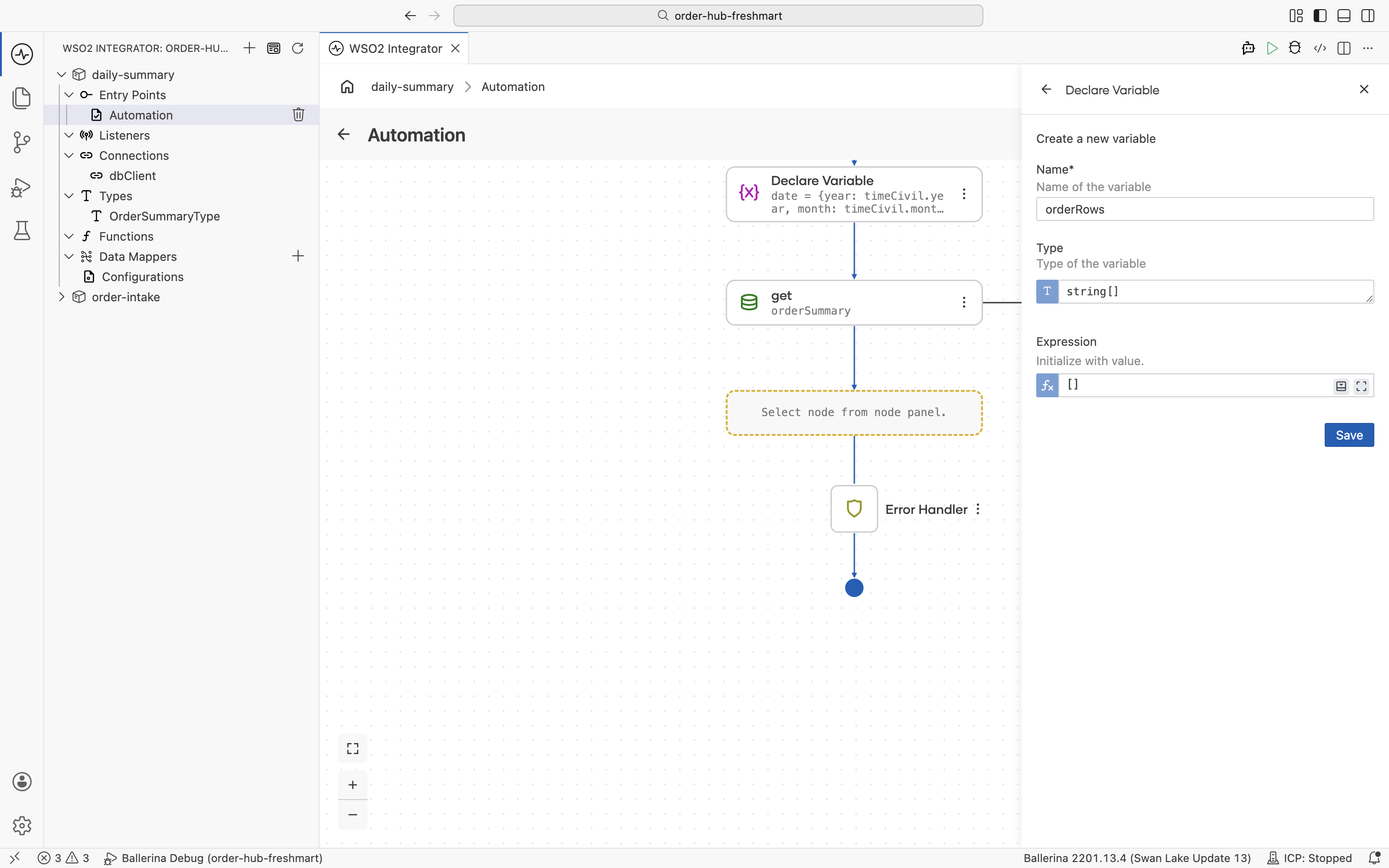Open the Explorer files icon
The height and width of the screenshot is (868, 1389).
22,97
